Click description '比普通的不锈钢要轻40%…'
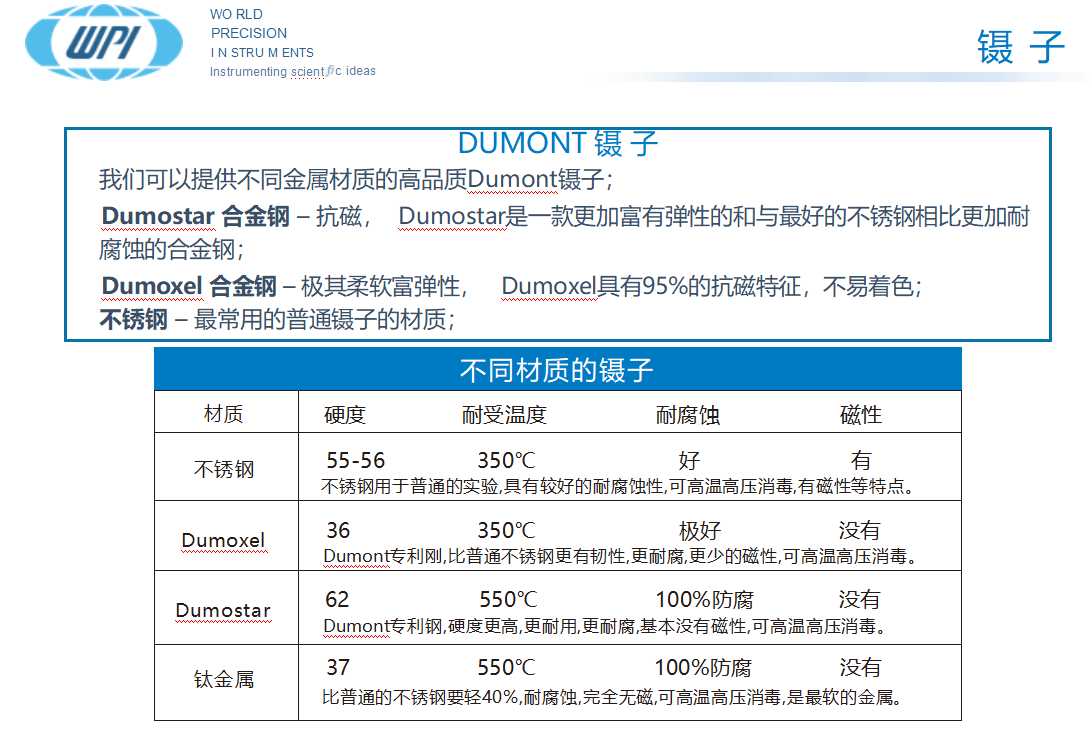 coord(612,697)
